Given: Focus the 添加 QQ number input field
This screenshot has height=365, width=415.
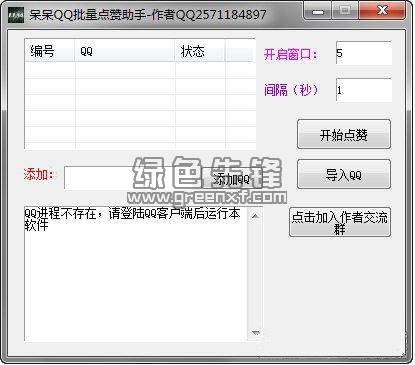Looking at the screenshot, I should (x=133, y=178).
